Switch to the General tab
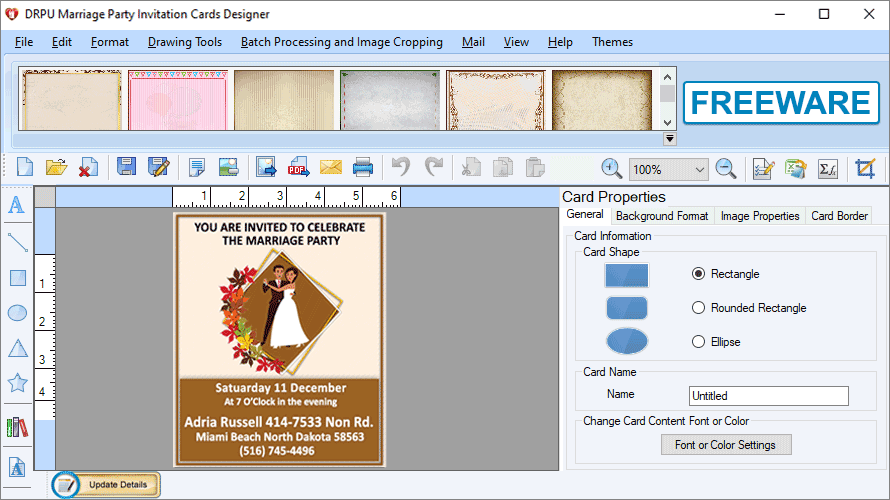Image resolution: width=890 pixels, height=500 pixels. [585, 215]
